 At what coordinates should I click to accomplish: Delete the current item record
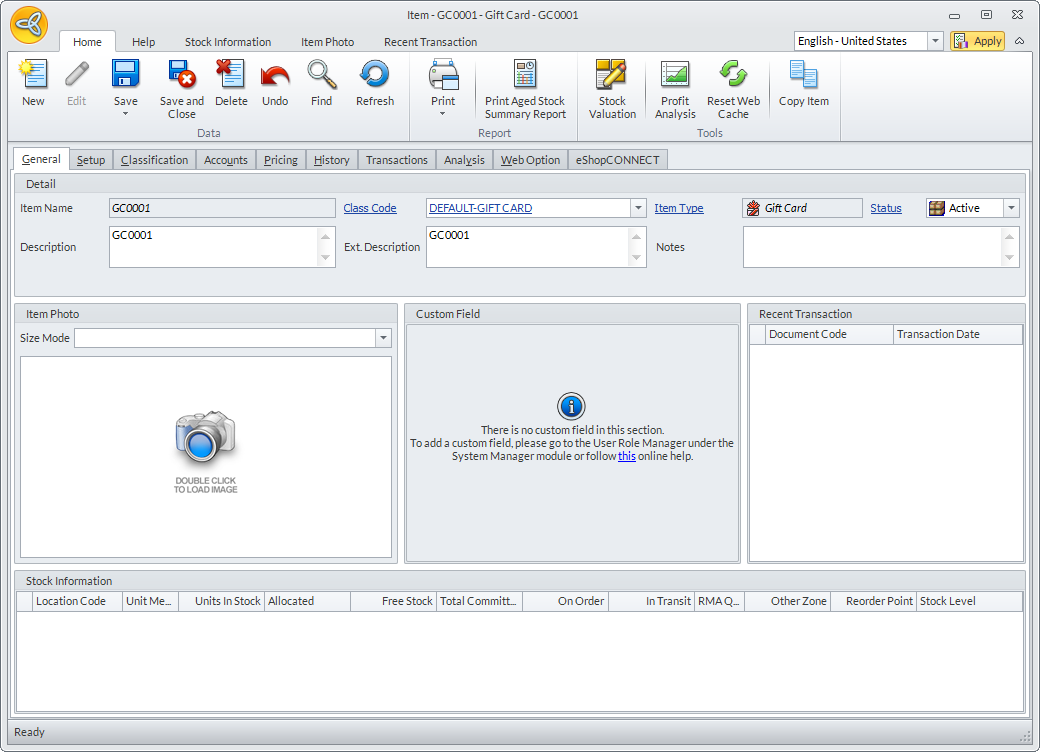click(x=231, y=76)
